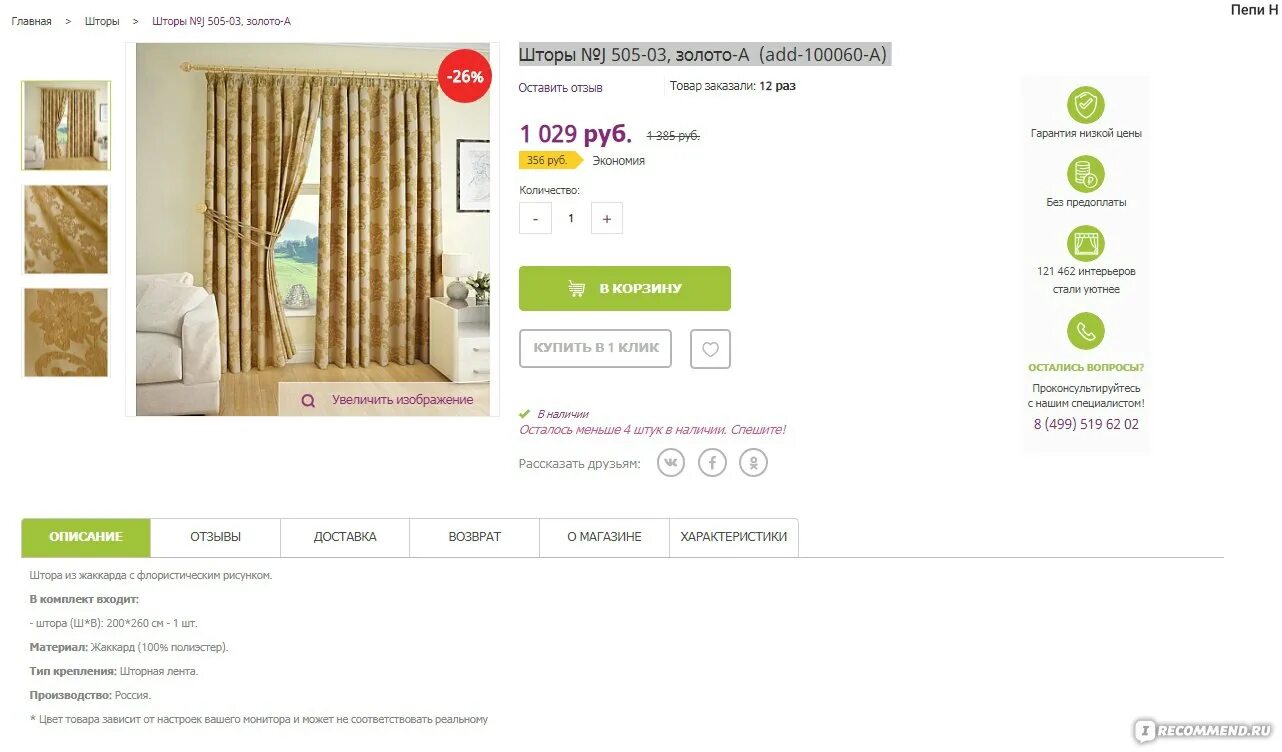1282x752 pixels.
Task: Add curtain to favorites with heart icon
Action: pos(710,349)
